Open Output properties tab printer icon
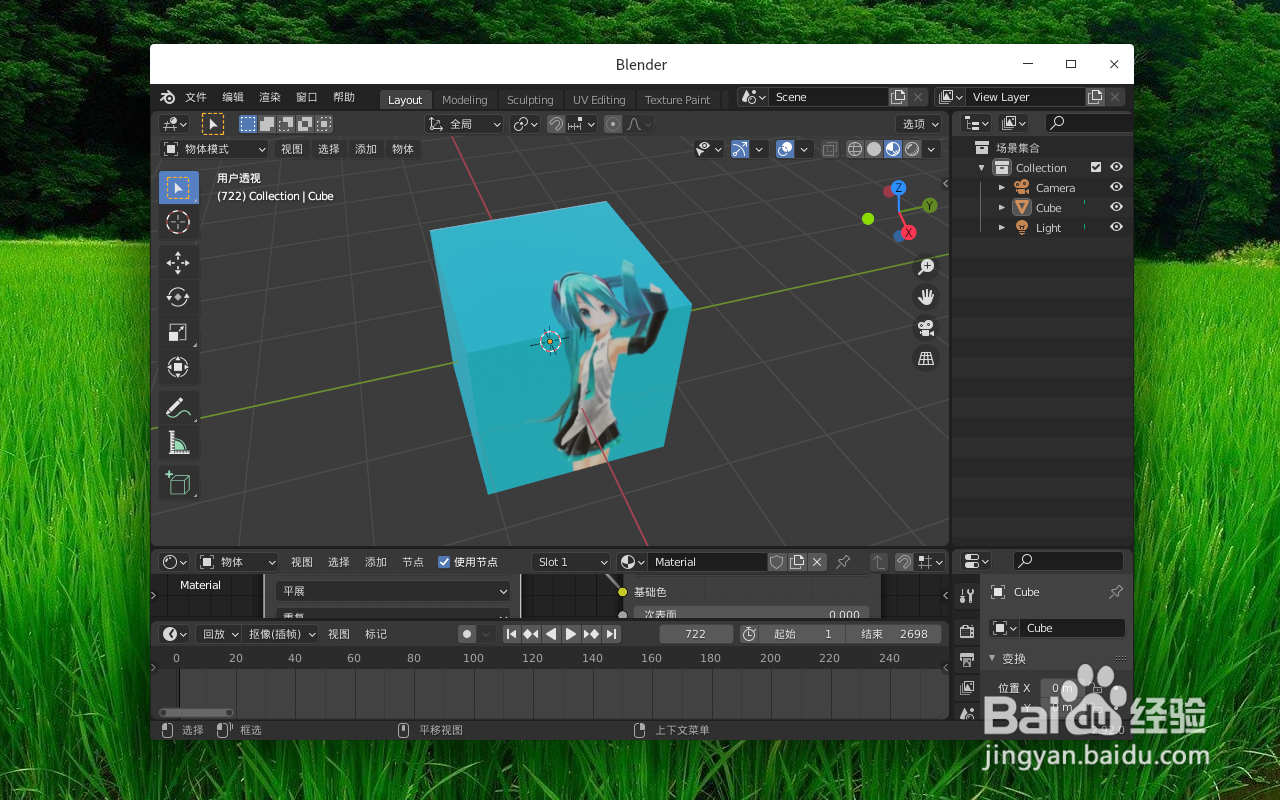Viewport: 1280px width, 800px height. coord(966,659)
